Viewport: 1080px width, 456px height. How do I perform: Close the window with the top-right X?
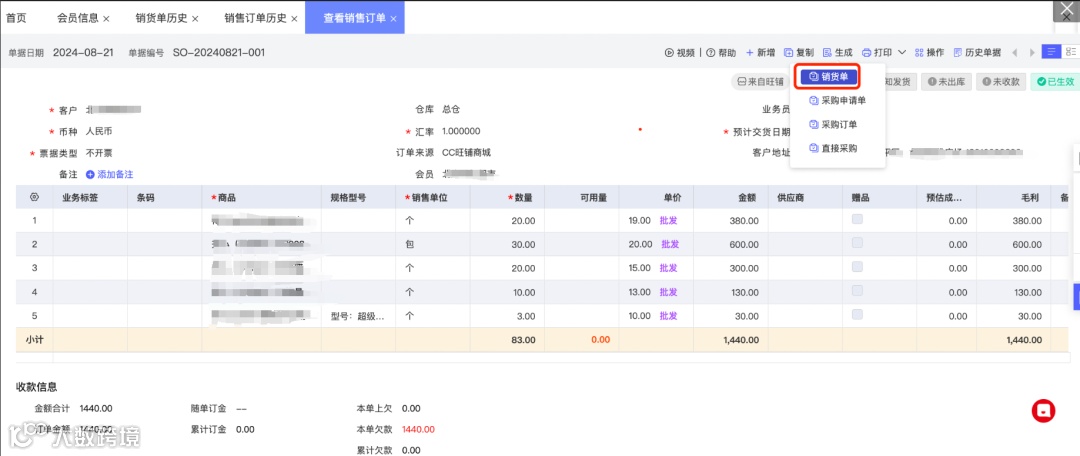tap(1067, 10)
